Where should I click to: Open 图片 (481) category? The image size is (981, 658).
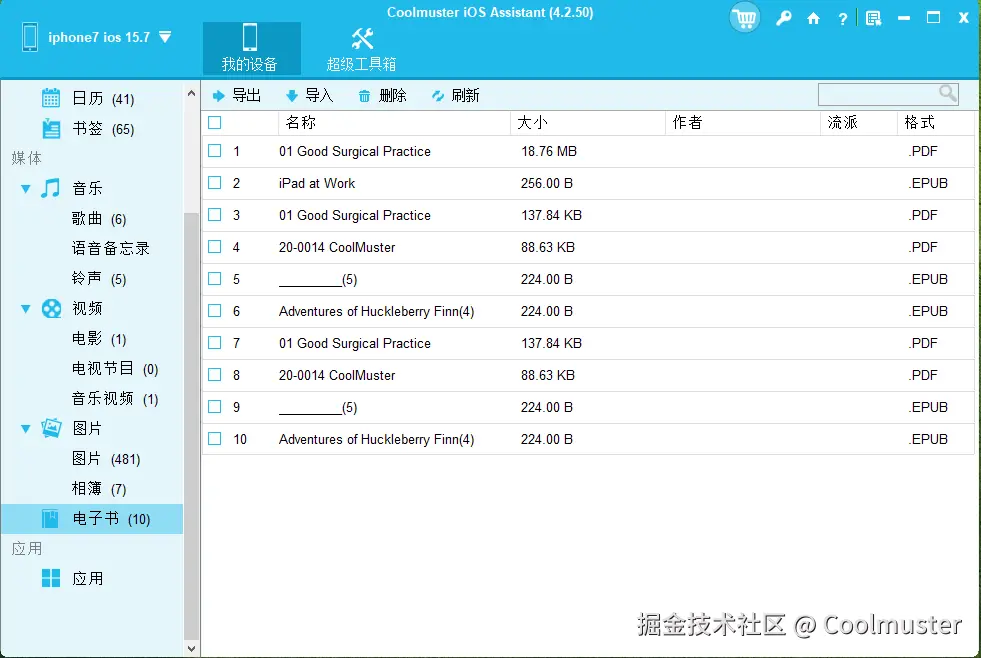point(106,458)
